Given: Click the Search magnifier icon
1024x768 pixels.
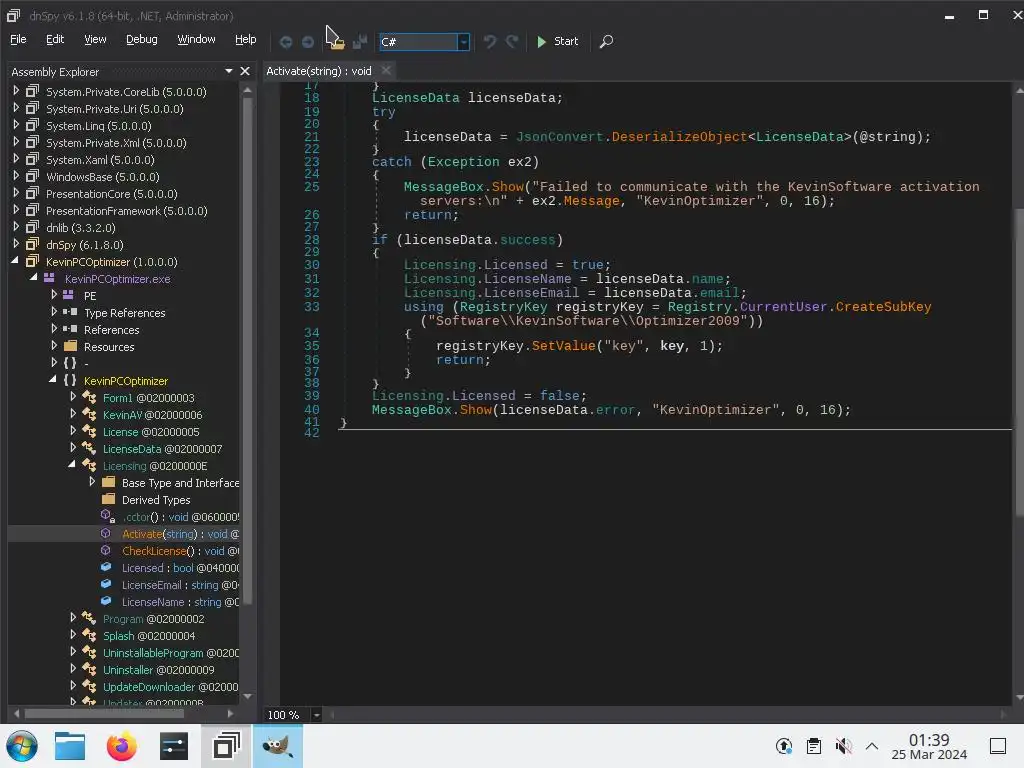Looking at the screenshot, I should 606,42.
